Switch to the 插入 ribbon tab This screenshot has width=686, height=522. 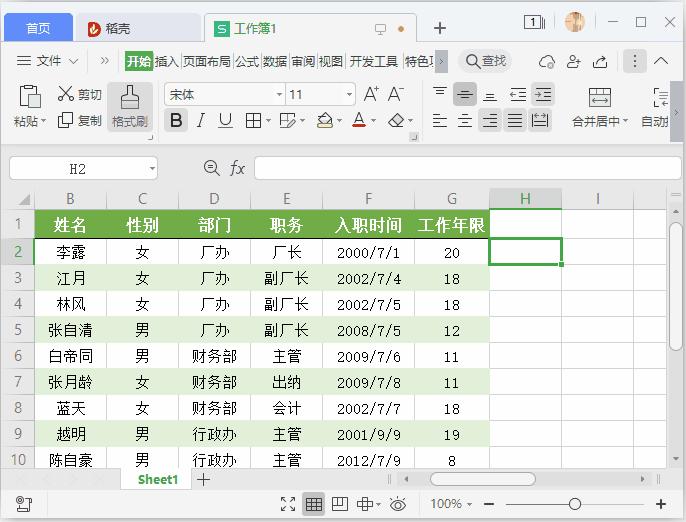pos(166,61)
